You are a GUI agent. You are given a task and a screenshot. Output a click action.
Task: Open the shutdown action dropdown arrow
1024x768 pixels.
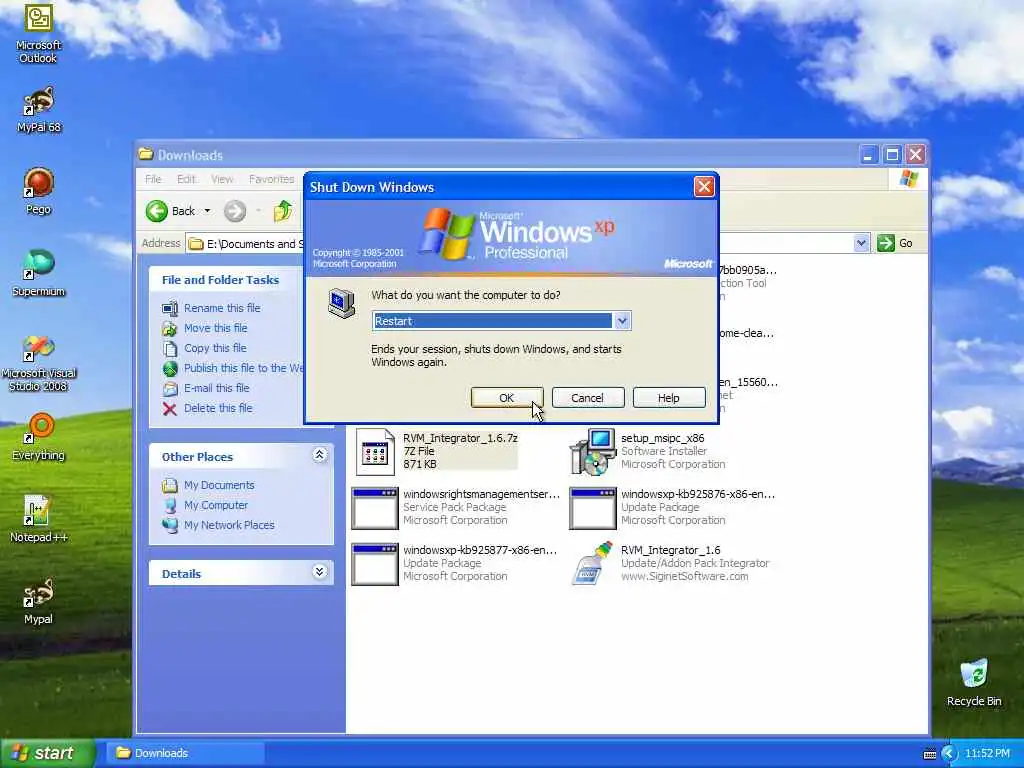click(622, 321)
